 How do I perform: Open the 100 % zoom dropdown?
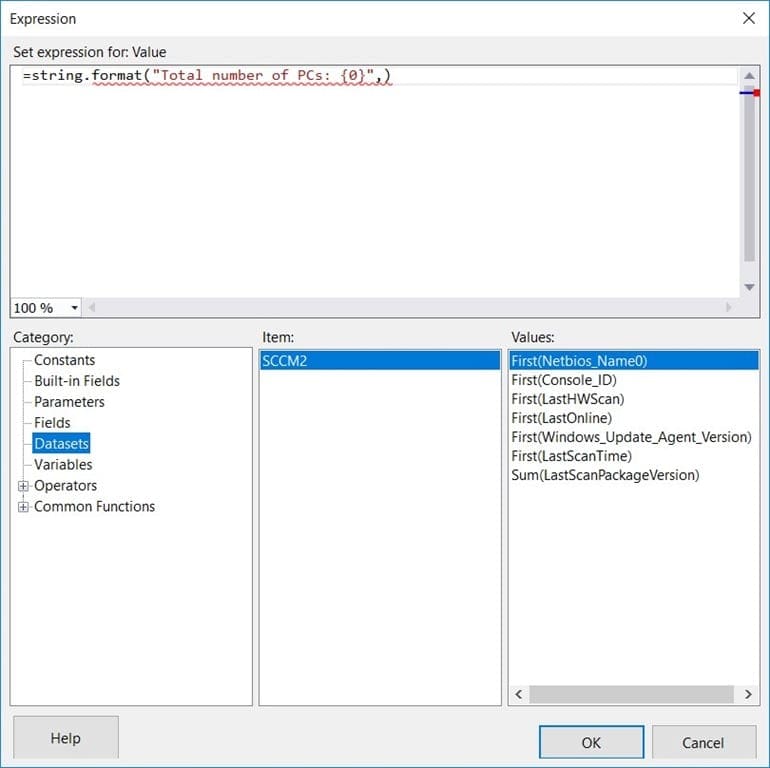click(75, 308)
